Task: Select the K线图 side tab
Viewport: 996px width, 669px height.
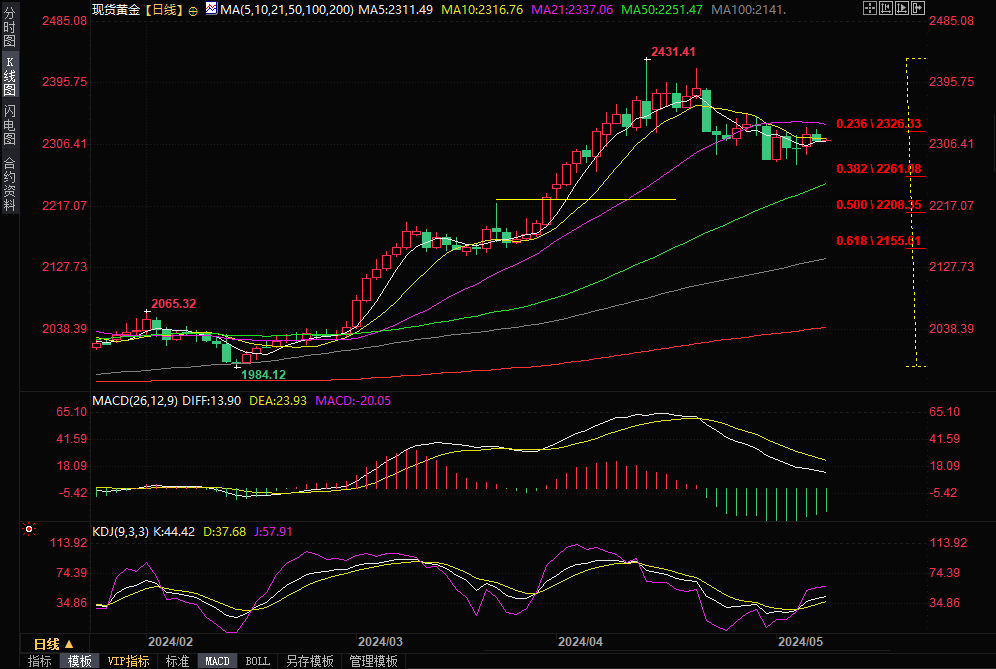Action: (x=9, y=76)
